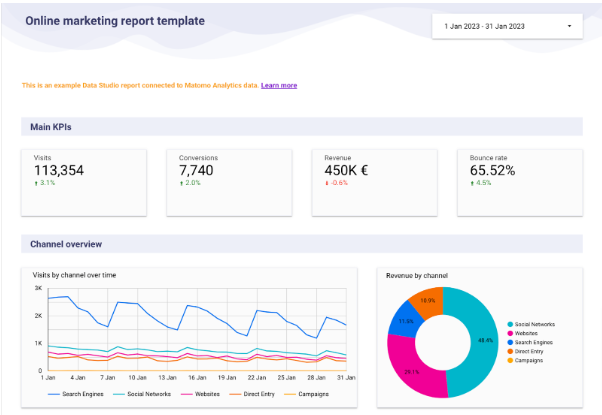Click the orange 10.9% donut segment

tap(428, 301)
